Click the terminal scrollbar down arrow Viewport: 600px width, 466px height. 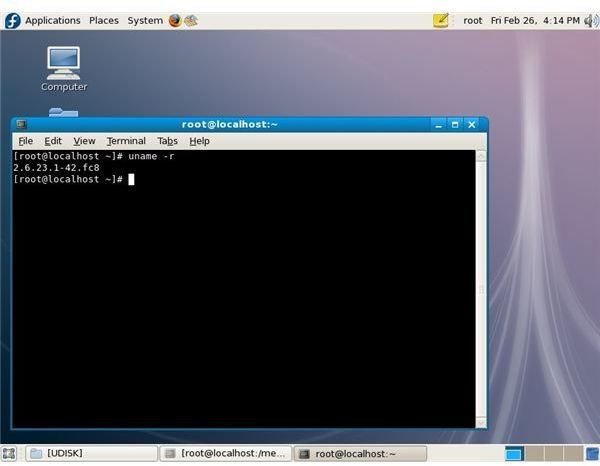point(481,423)
